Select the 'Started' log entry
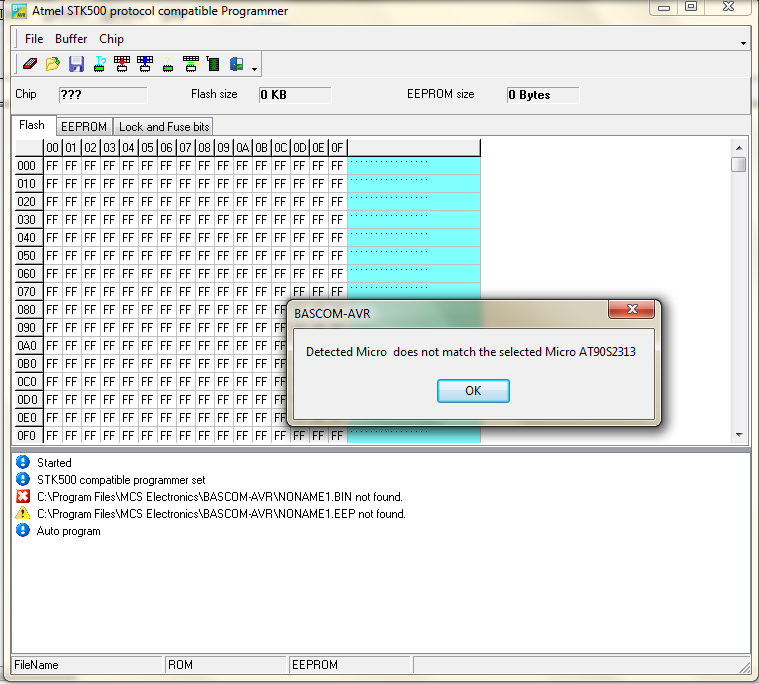 point(54,463)
